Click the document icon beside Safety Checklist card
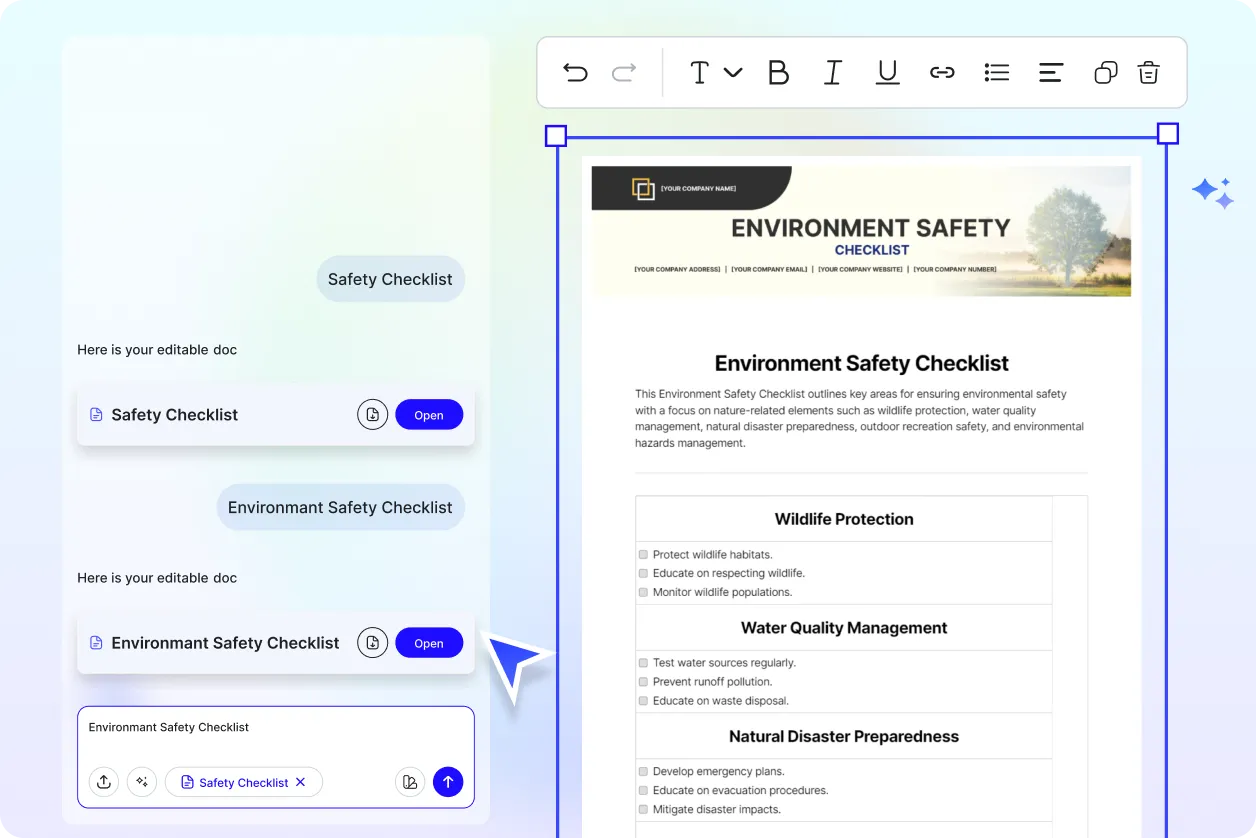This screenshot has width=1256, height=838. click(96, 415)
